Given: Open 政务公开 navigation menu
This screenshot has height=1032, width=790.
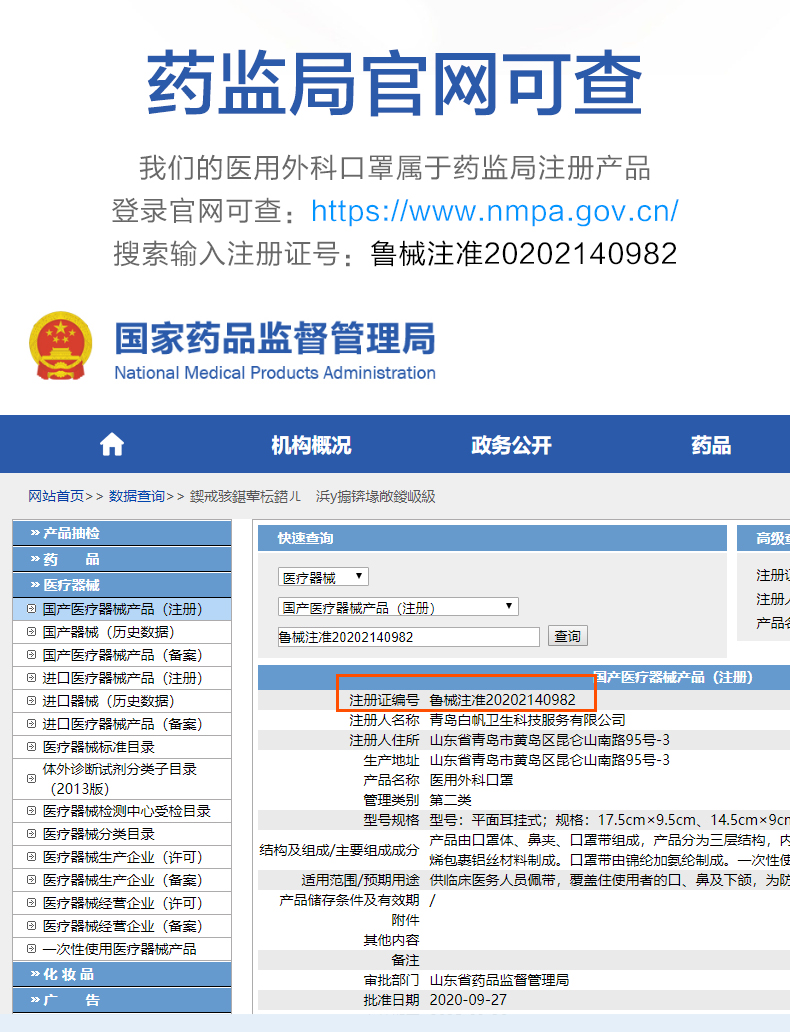Looking at the screenshot, I should (x=511, y=445).
